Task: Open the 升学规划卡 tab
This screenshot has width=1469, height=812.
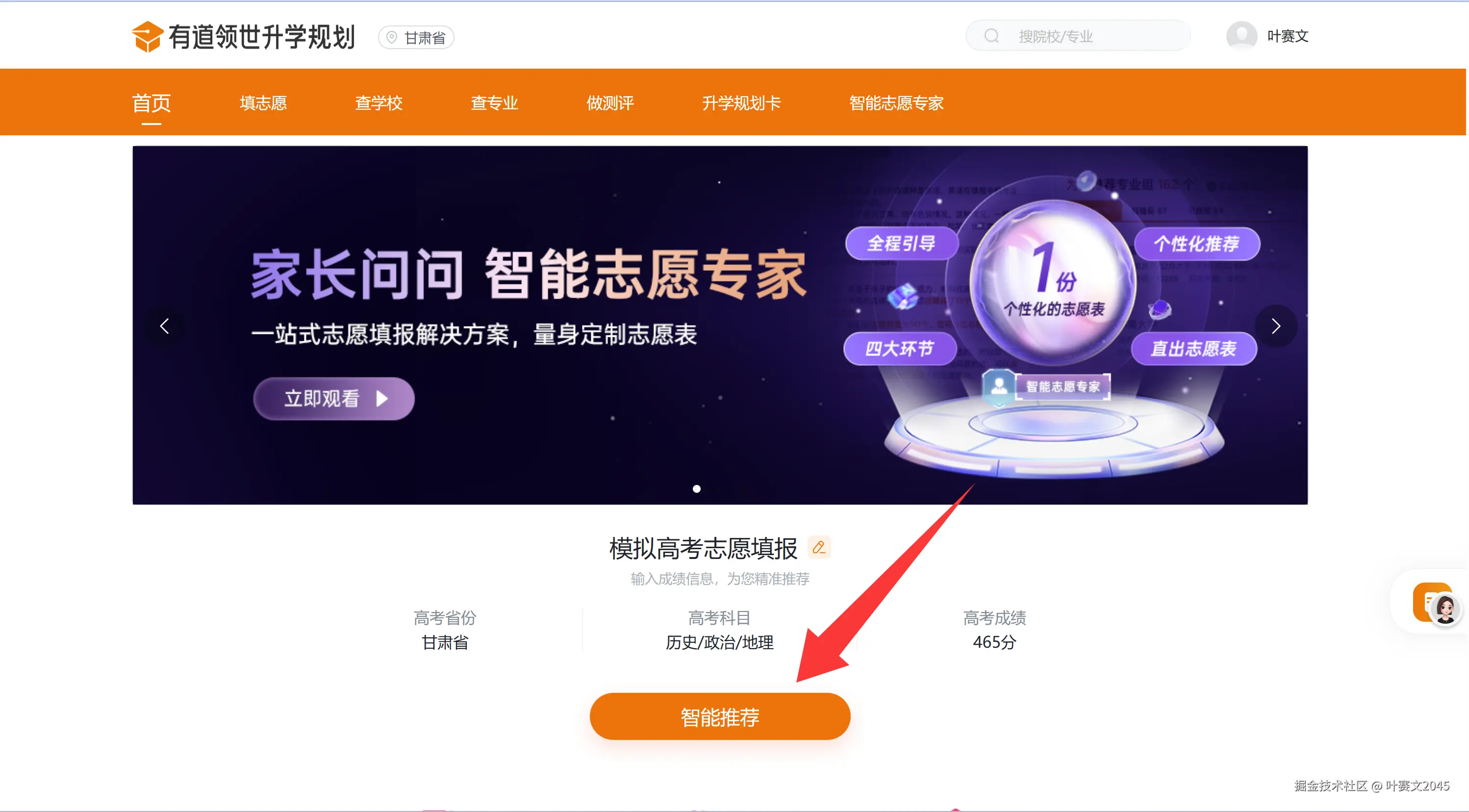Action: pyautogui.click(x=741, y=103)
